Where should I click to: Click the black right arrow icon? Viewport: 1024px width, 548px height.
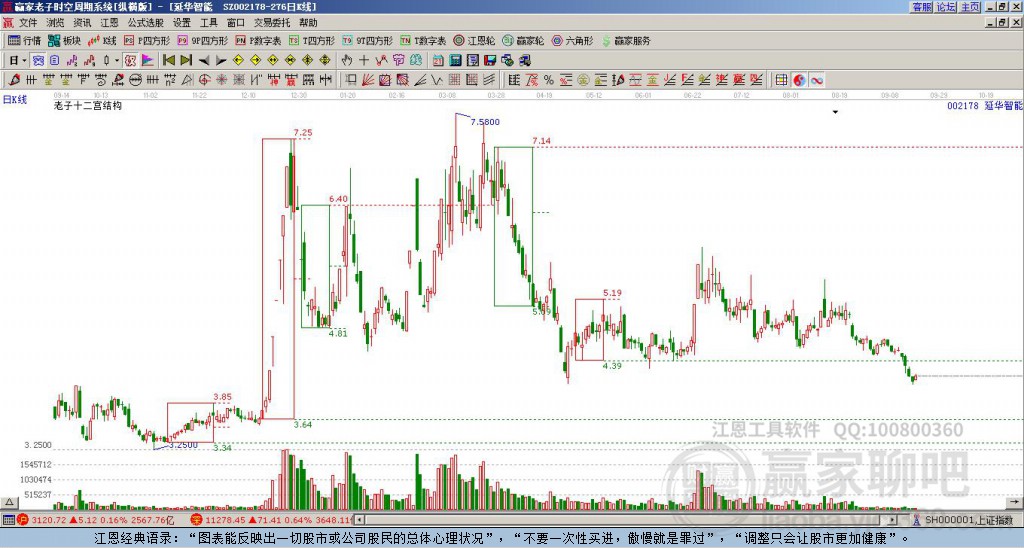(x=221, y=61)
